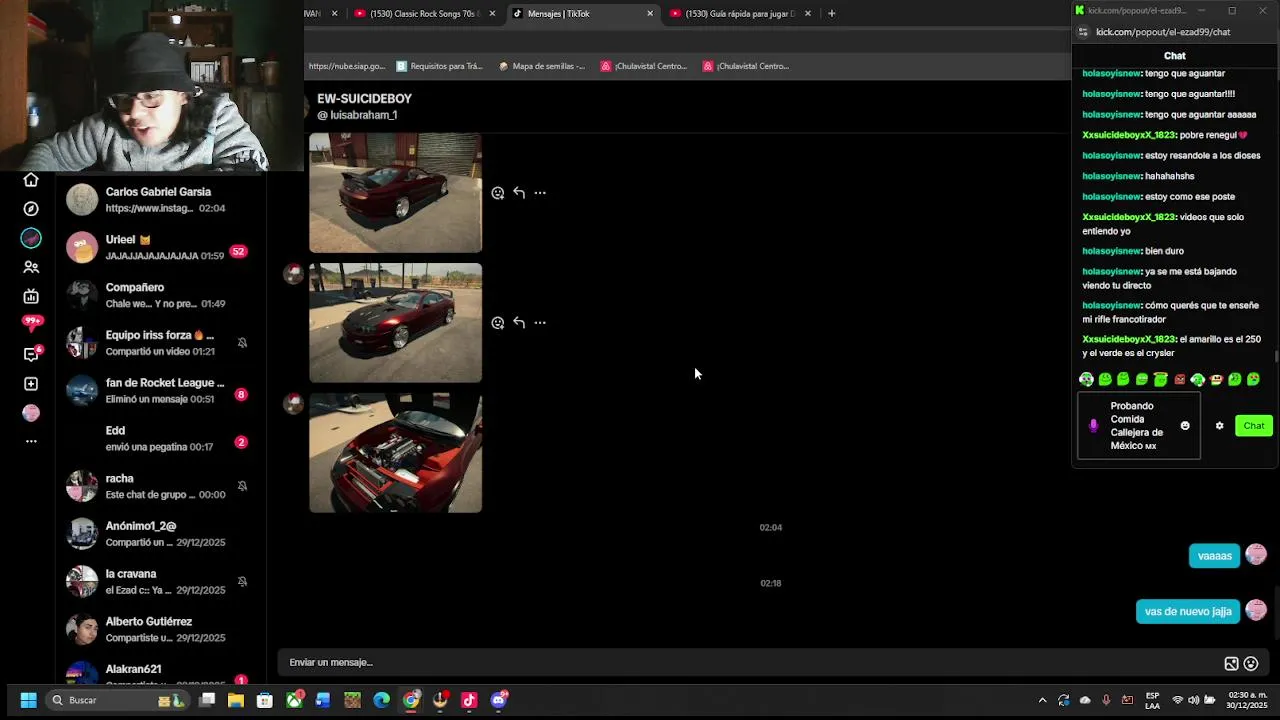Open Discord from the taskbar
The height and width of the screenshot is (720, 1280).
point(499,700)
